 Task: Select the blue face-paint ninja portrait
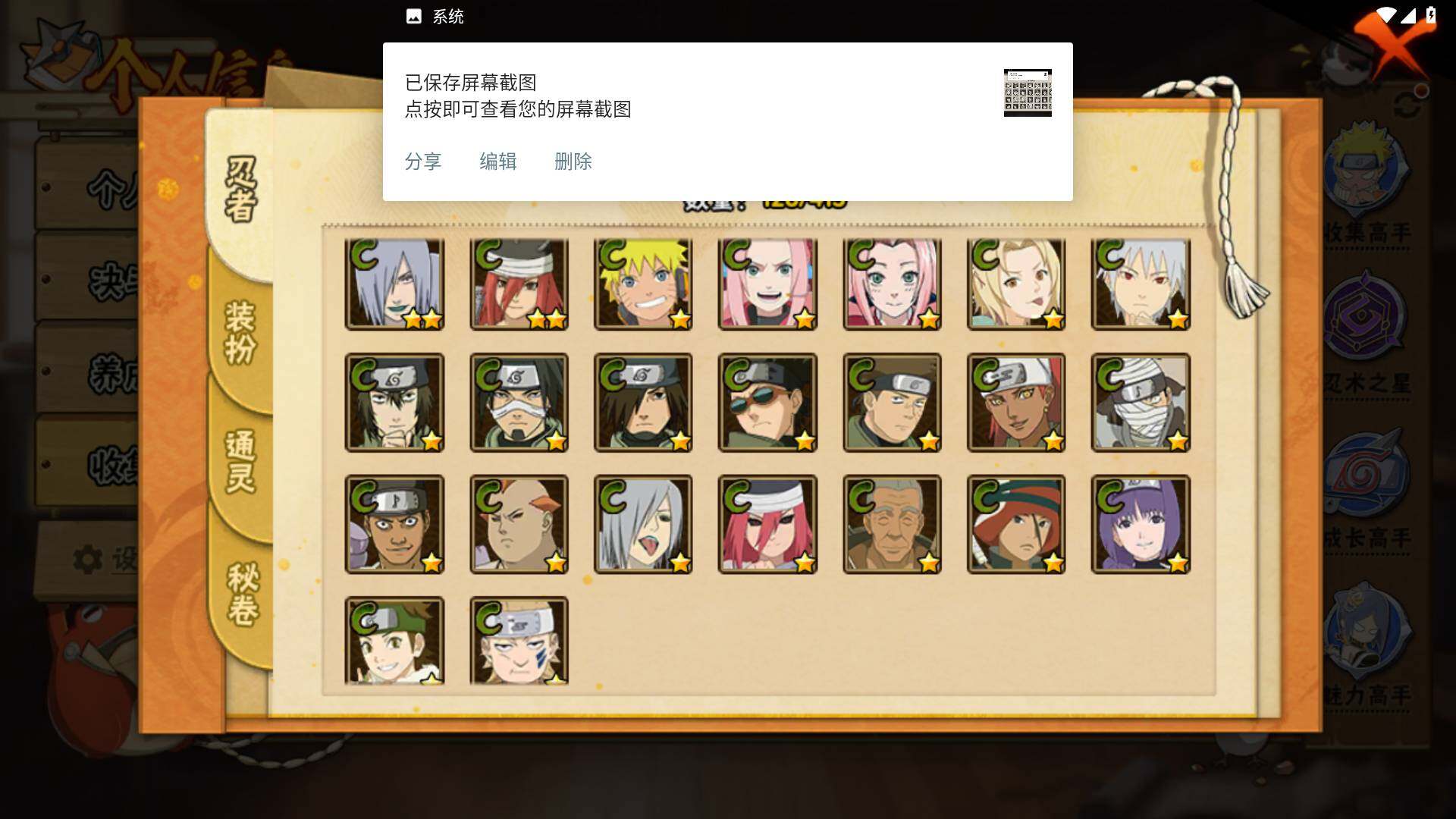519,641
